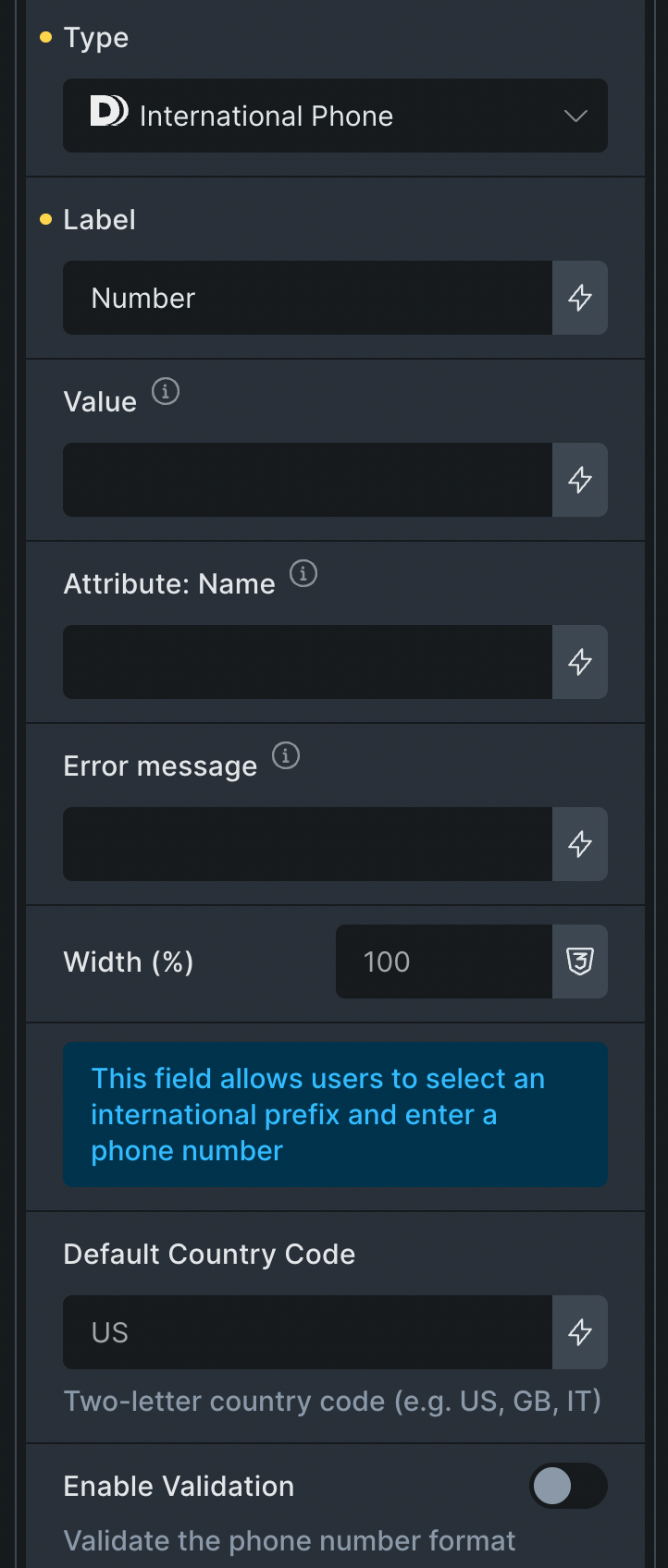668x1568 pixels.
Task: Click the Width (%) field showing 100
Action: click(444, 962)
